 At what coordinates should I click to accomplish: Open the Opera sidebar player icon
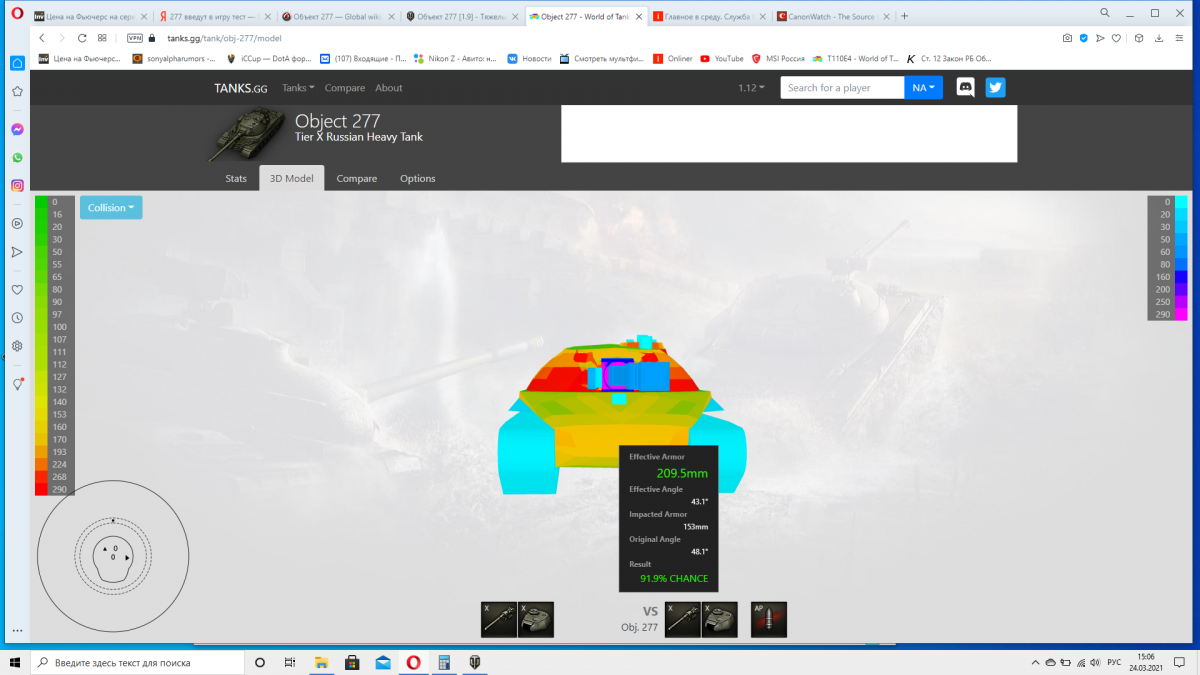(17, 224)
